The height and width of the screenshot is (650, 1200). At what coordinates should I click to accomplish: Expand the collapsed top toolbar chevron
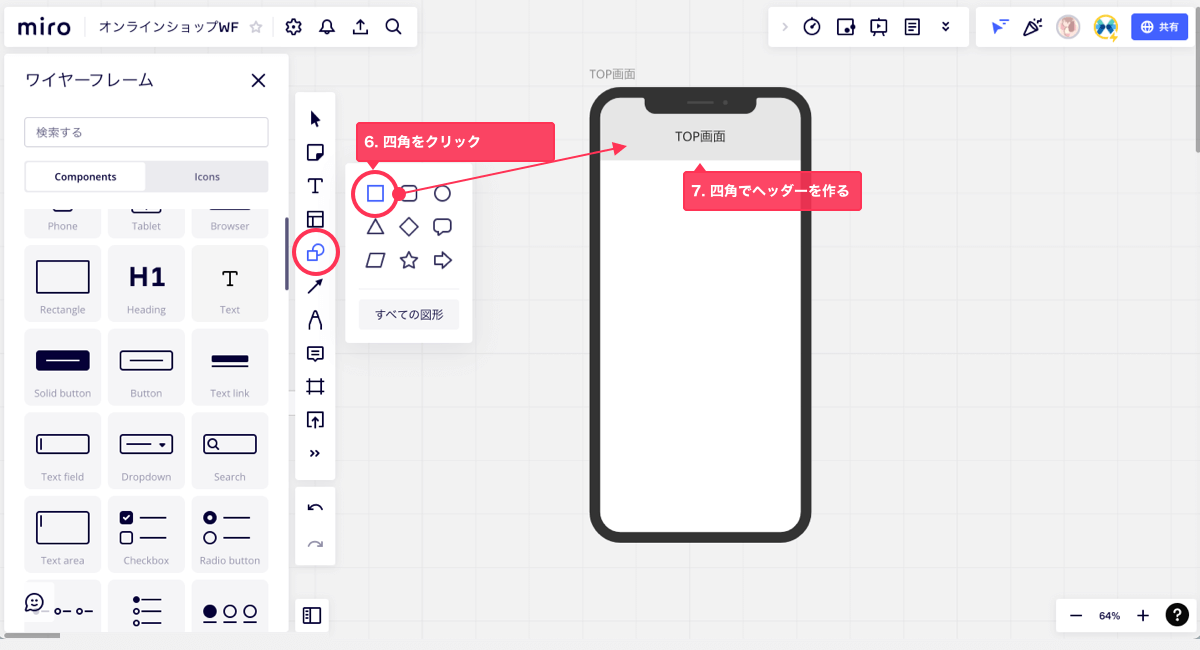(x=784, y=27)
